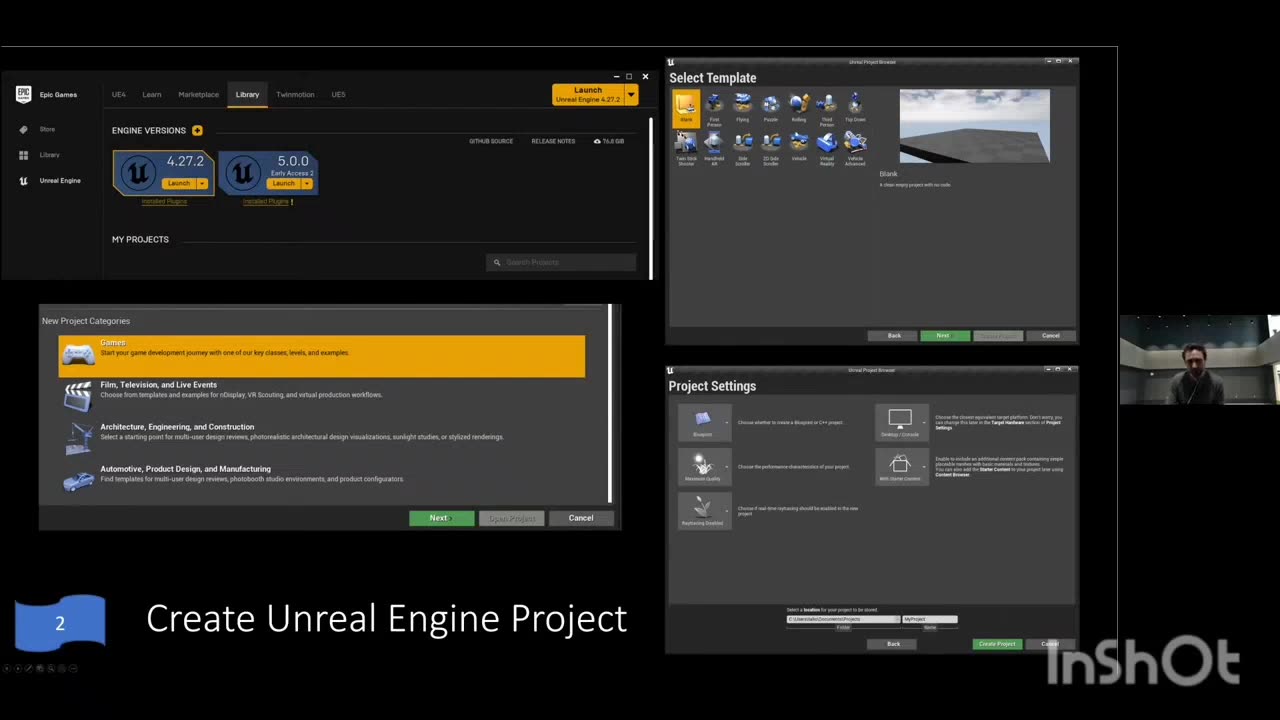
Task: Select the Games category row
Action: 322,355
